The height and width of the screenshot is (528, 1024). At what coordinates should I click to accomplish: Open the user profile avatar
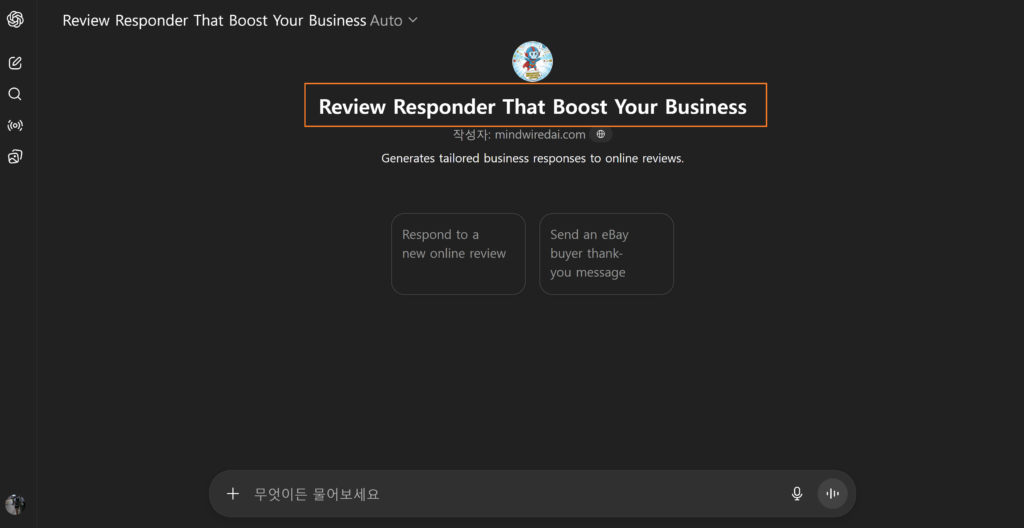coord(15,504)
